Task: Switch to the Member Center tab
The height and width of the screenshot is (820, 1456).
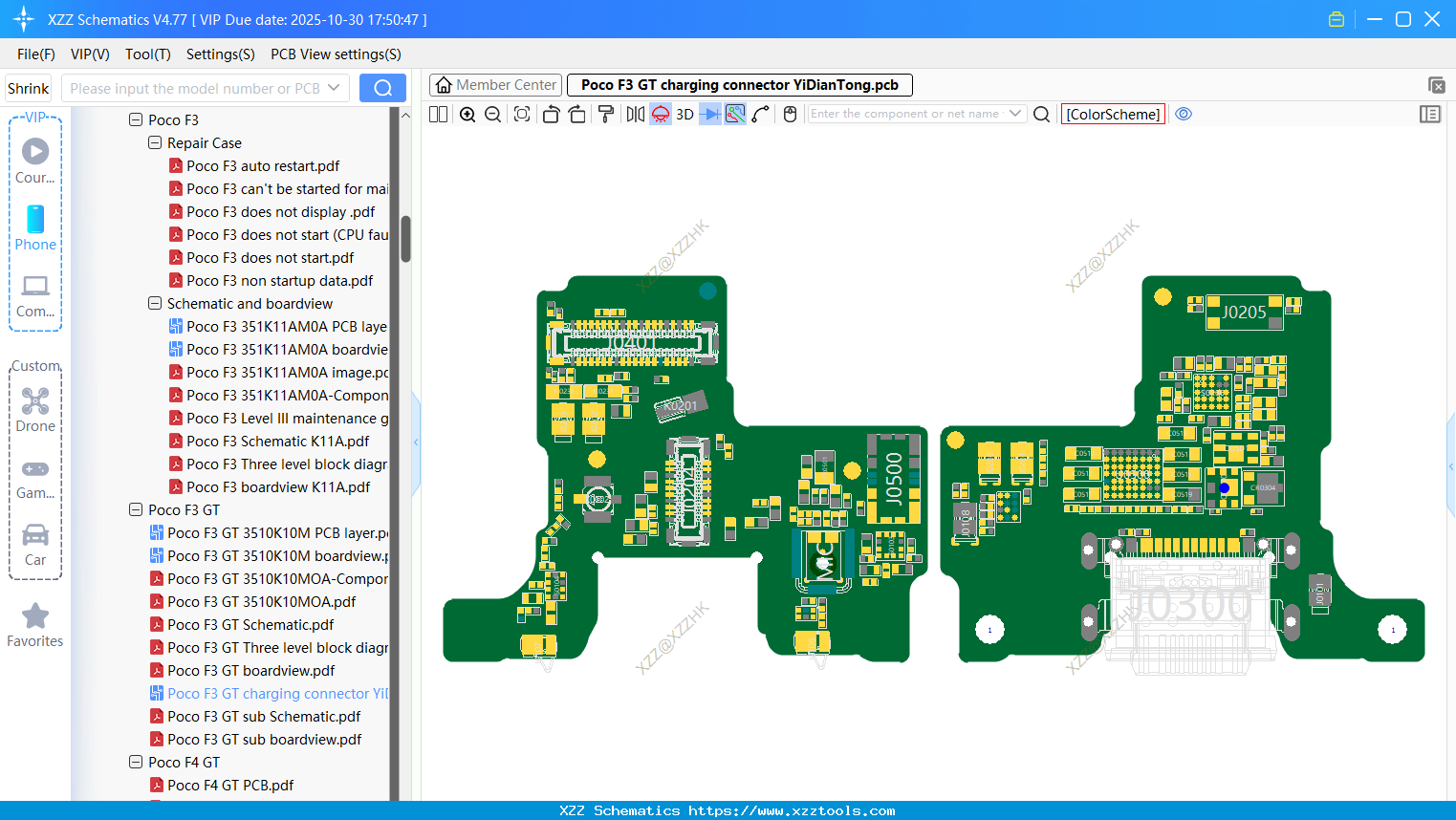Action: (x=496, y=85)
